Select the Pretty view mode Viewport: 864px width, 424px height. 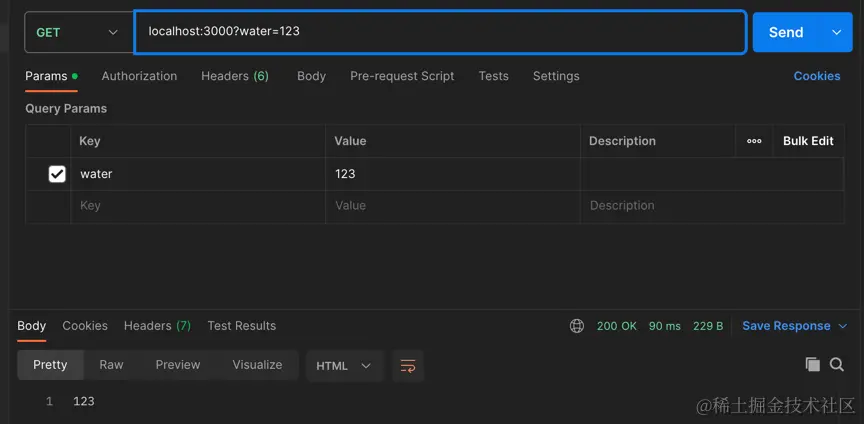click(x=50, y=365)
